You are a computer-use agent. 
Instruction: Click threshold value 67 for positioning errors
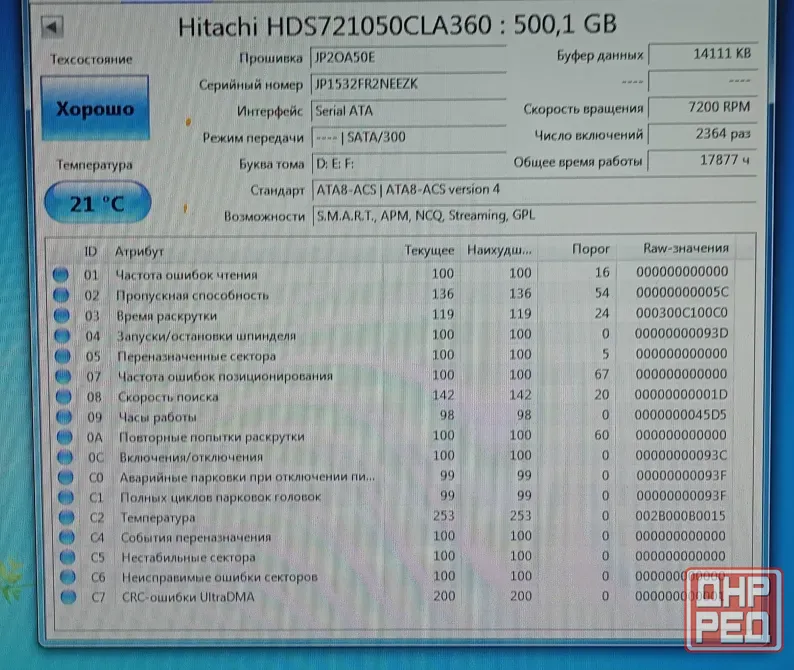tap(601, 374)
